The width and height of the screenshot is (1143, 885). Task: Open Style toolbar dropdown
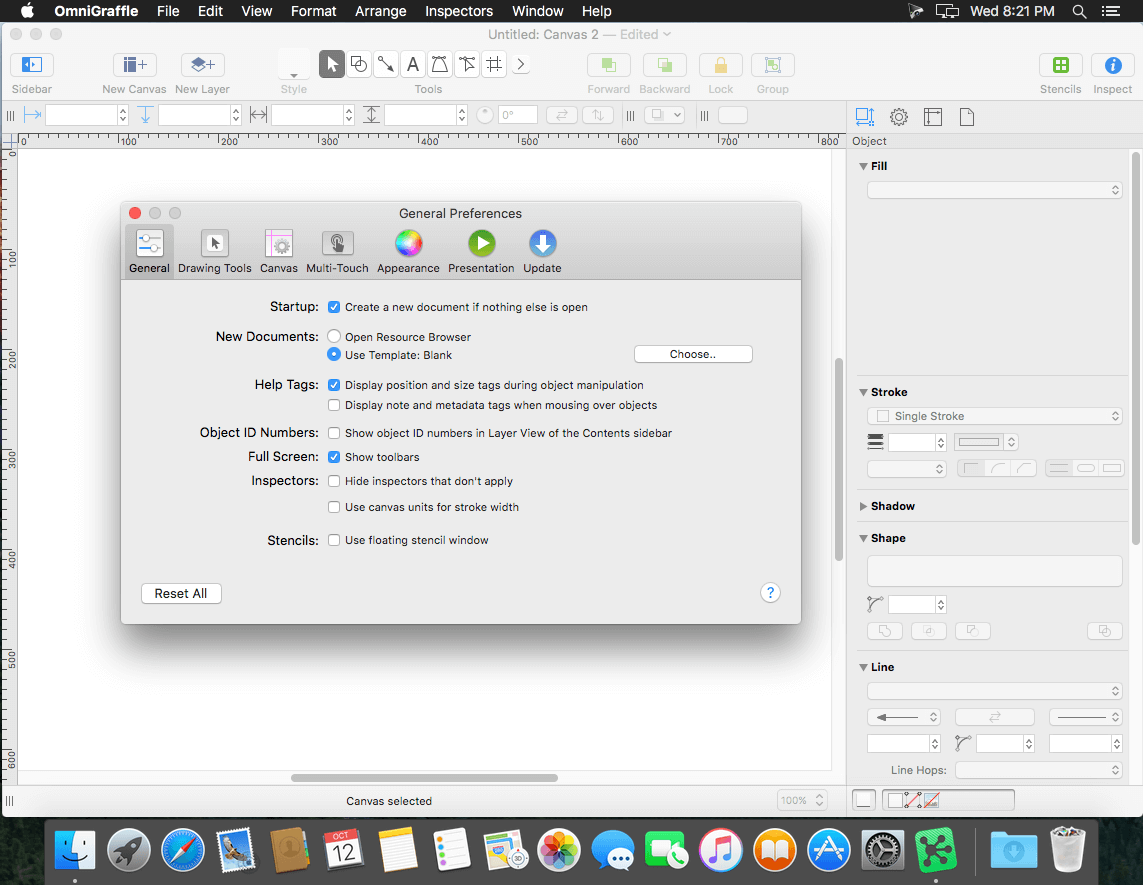294,66
